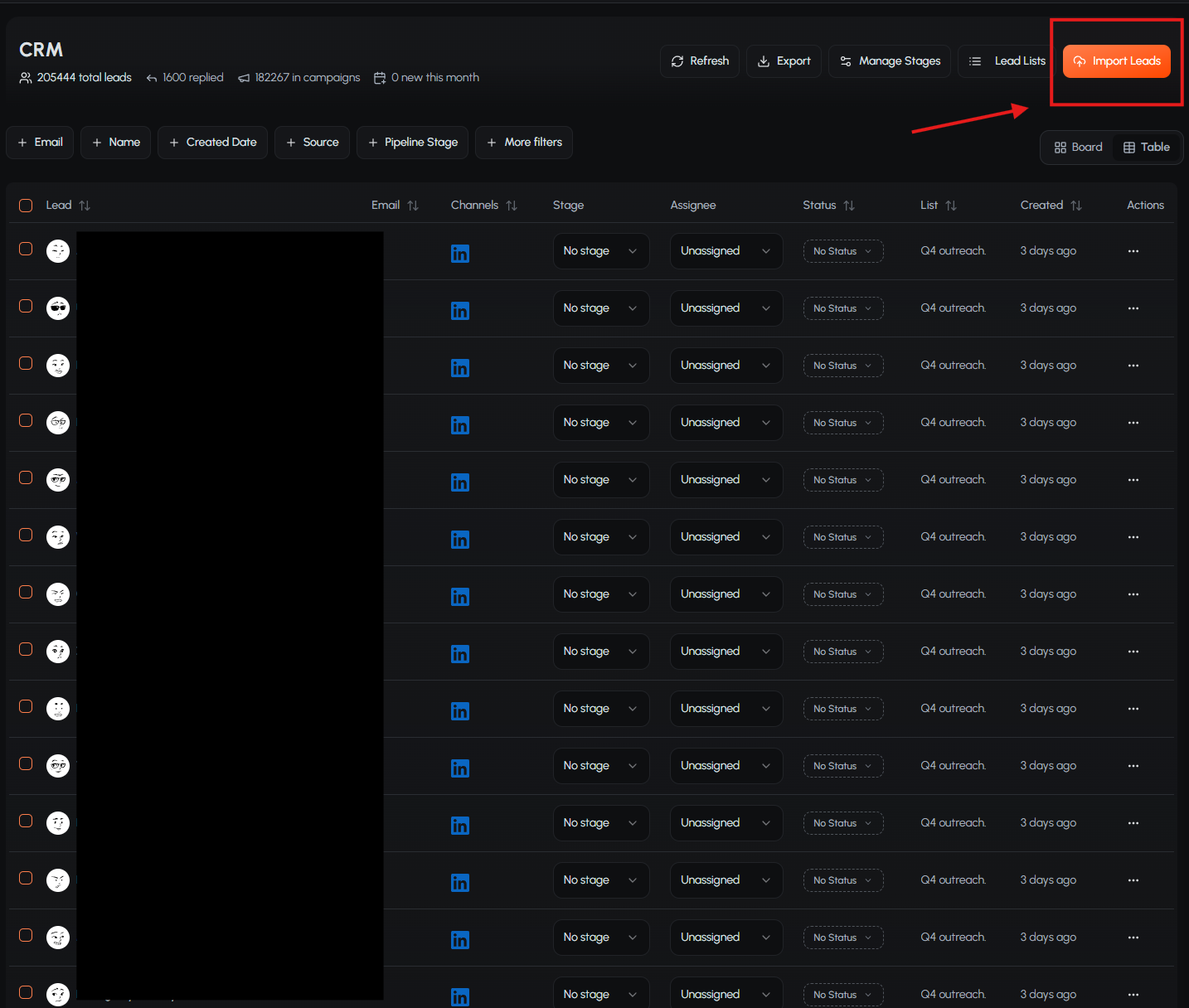The width and height of the screenshot is (1189, 1008).
Task: Sort by List column arrows icon
Action: click(951, 206)
